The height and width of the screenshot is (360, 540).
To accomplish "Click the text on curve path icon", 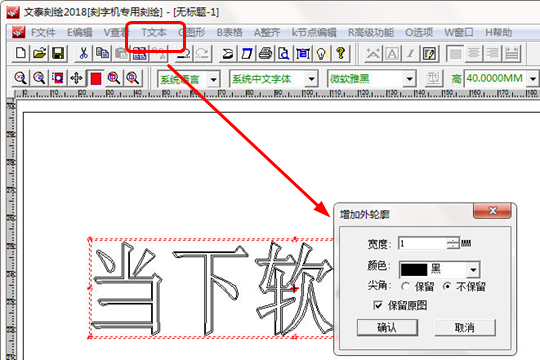I will pyautogui.click(x=373, y=54).
